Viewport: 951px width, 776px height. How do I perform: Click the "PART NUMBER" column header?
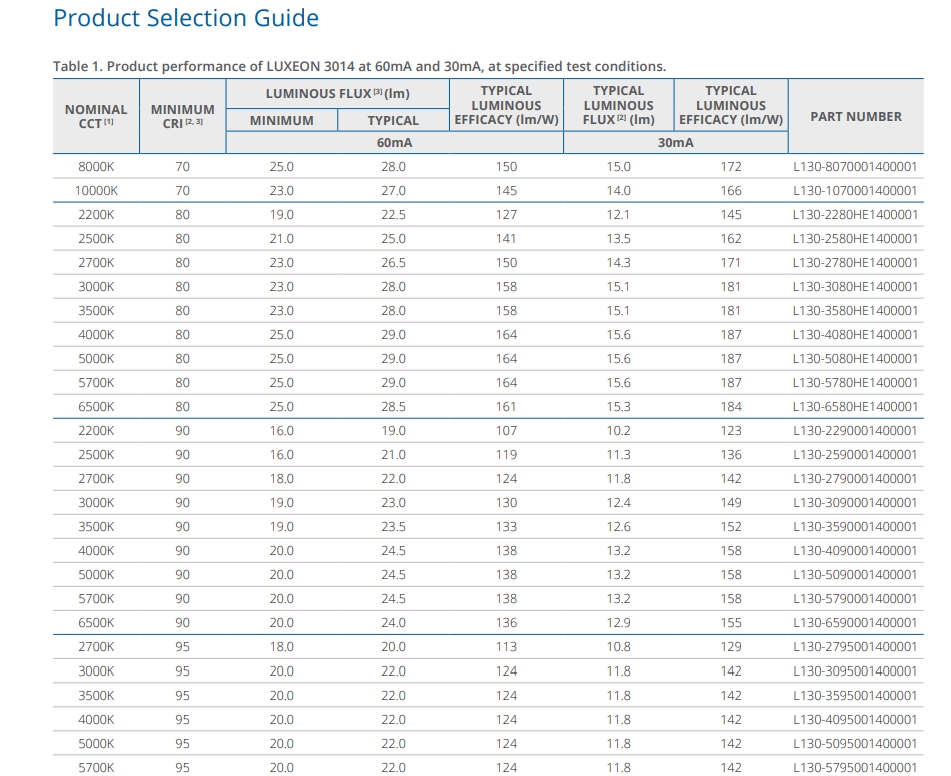(856, 116)
